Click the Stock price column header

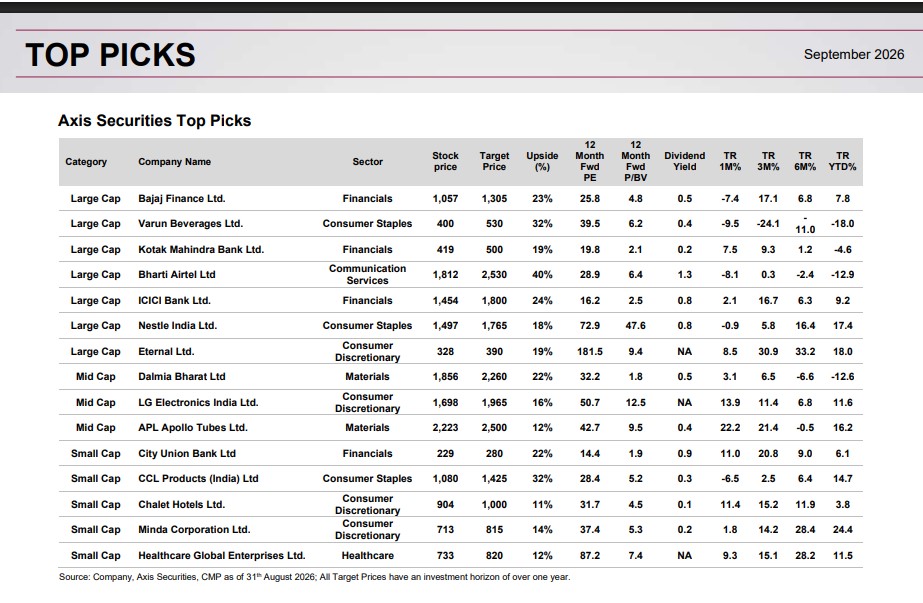(445, 161)
